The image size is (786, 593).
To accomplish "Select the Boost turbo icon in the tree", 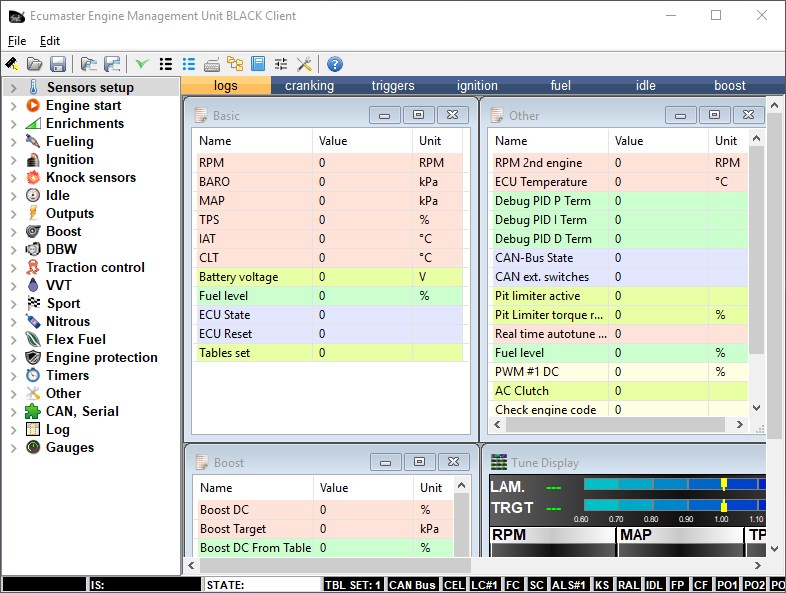I will click(x=33, y=231).
